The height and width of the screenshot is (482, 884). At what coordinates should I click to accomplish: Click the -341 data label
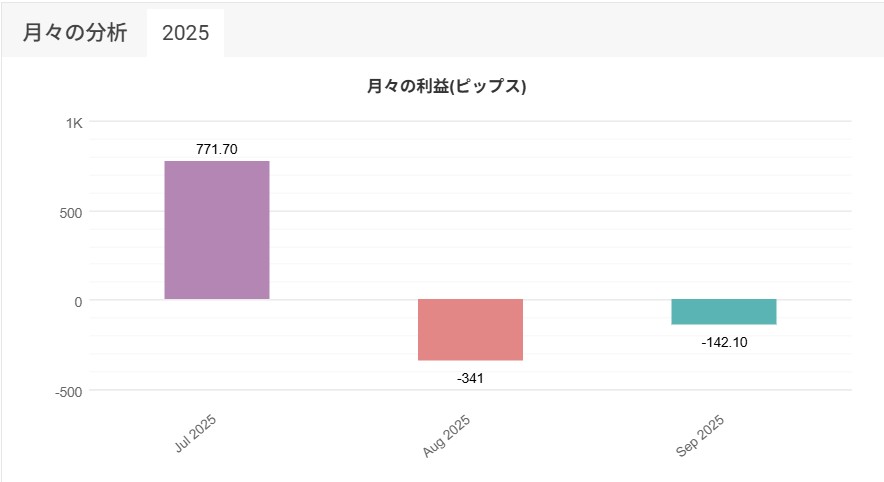point(470,378)
